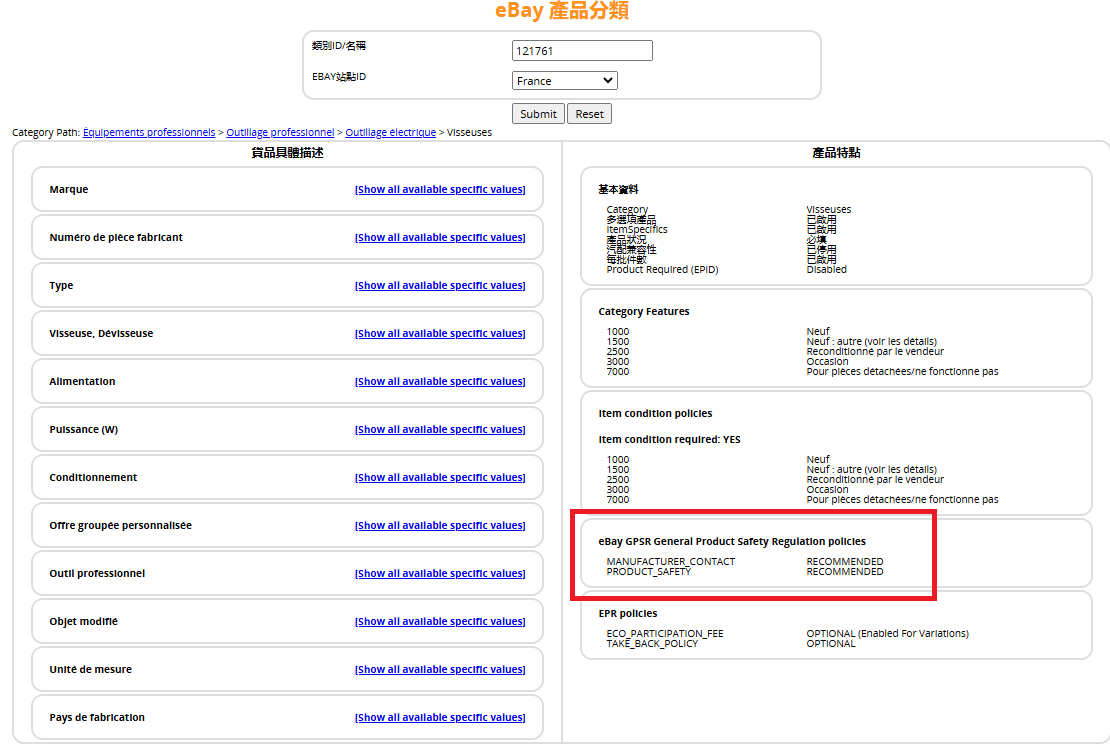Show all values for Pays de fabrication

[440, 718]
